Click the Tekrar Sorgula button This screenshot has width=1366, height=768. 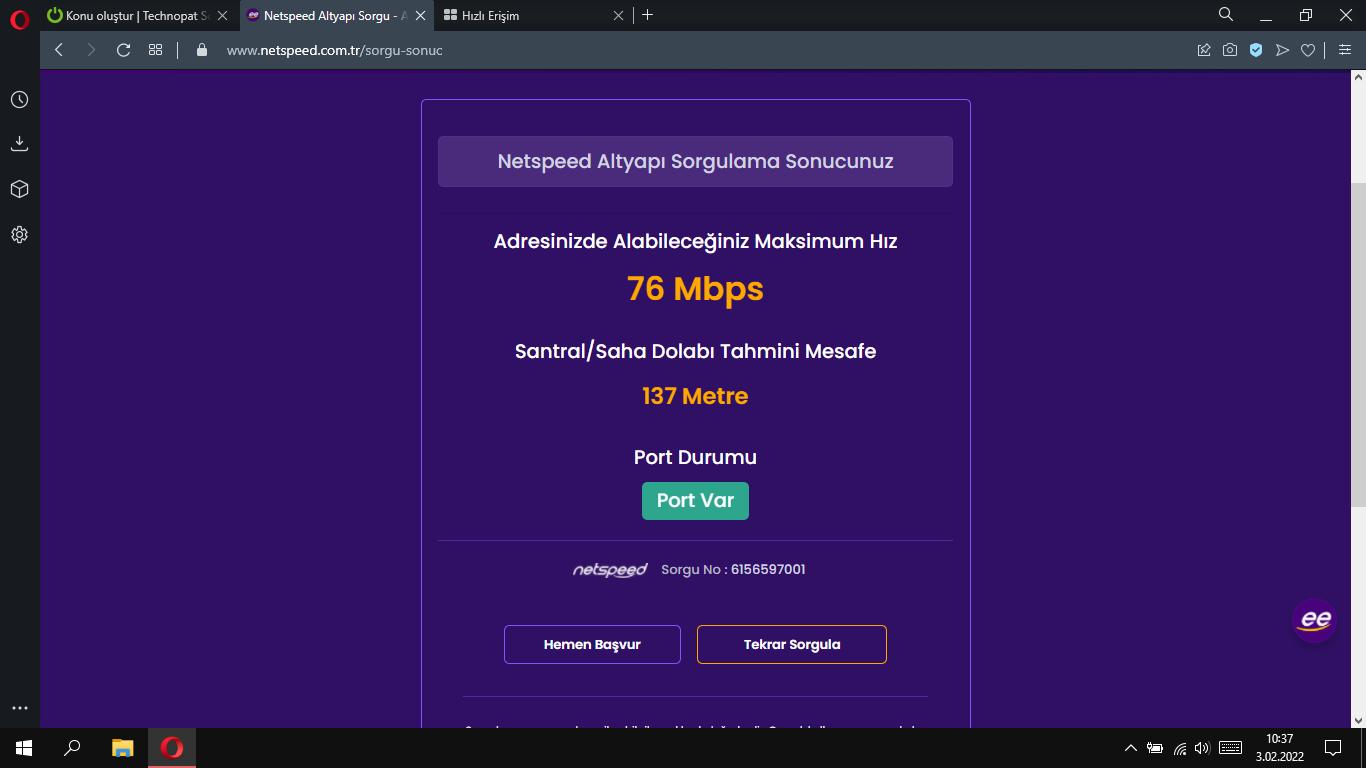pos(792,644)
